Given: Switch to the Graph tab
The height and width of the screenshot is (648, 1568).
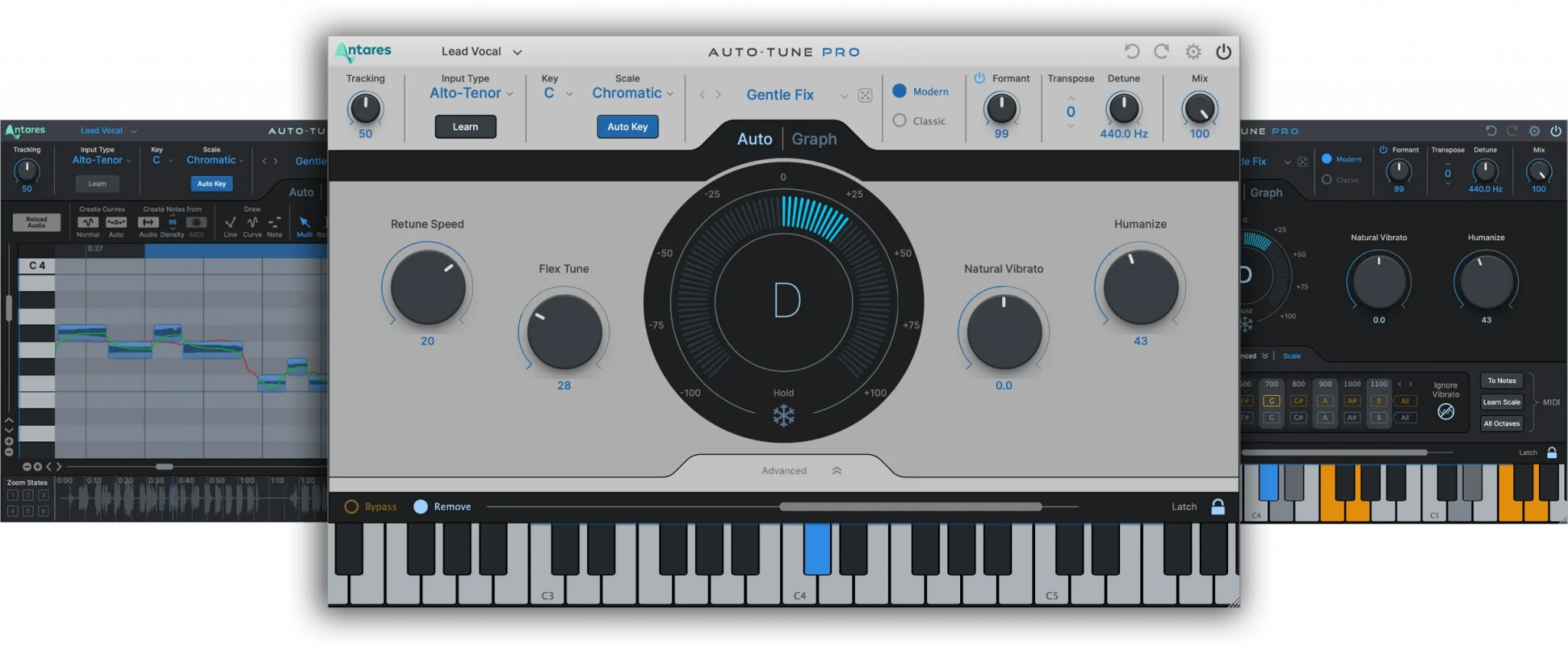Looking at the screenshot, I should pyautogui.click(x=814, y=139).
